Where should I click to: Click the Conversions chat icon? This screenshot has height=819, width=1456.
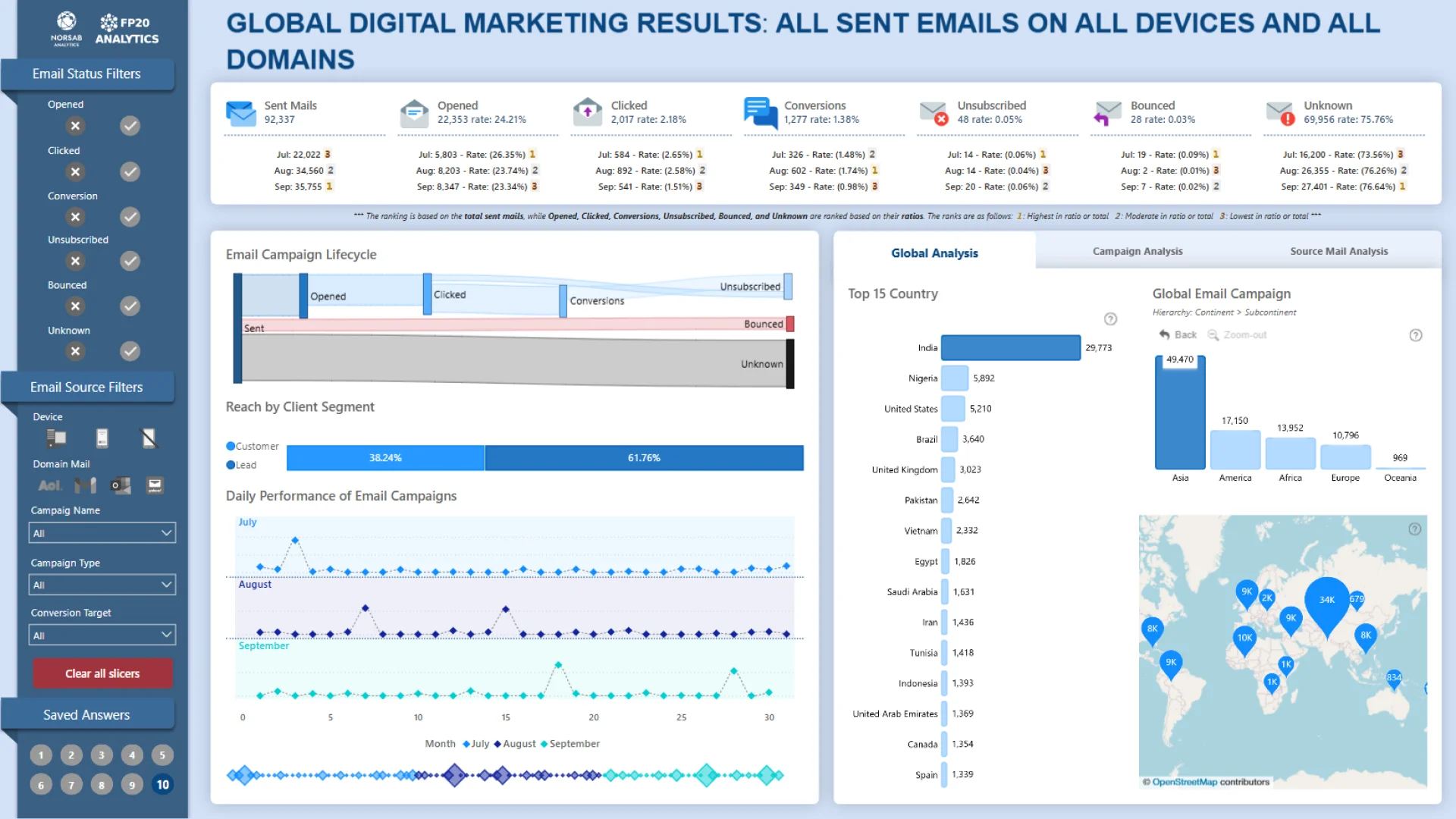(761, 113)
